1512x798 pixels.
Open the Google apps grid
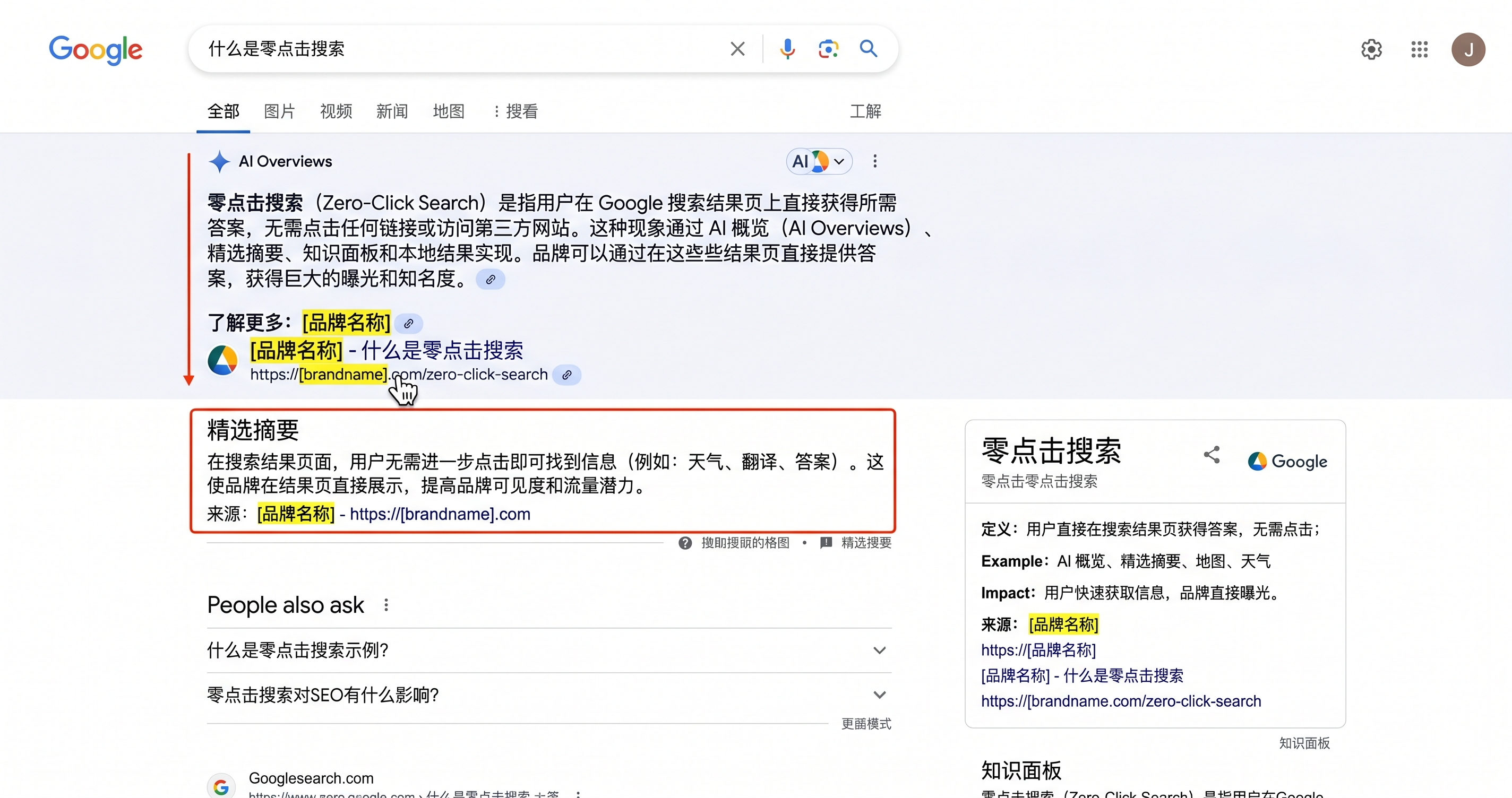[1419, 49]
